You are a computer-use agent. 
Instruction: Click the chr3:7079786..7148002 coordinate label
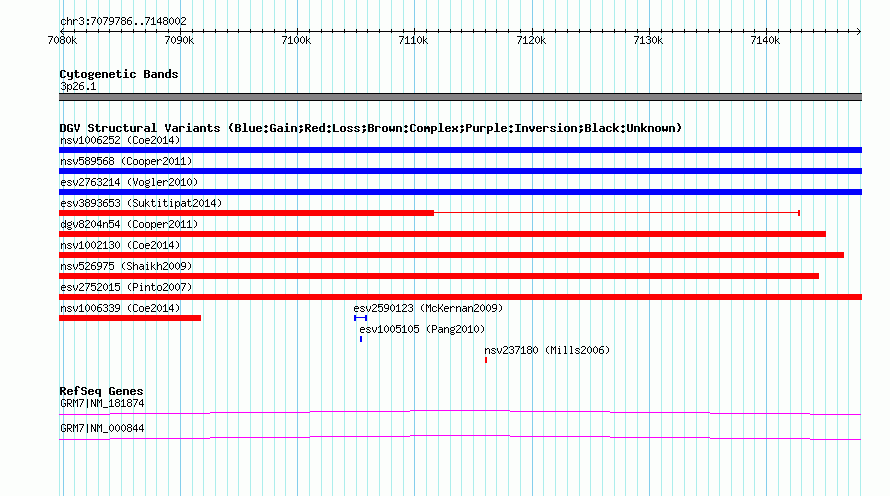tap(123, 21)
